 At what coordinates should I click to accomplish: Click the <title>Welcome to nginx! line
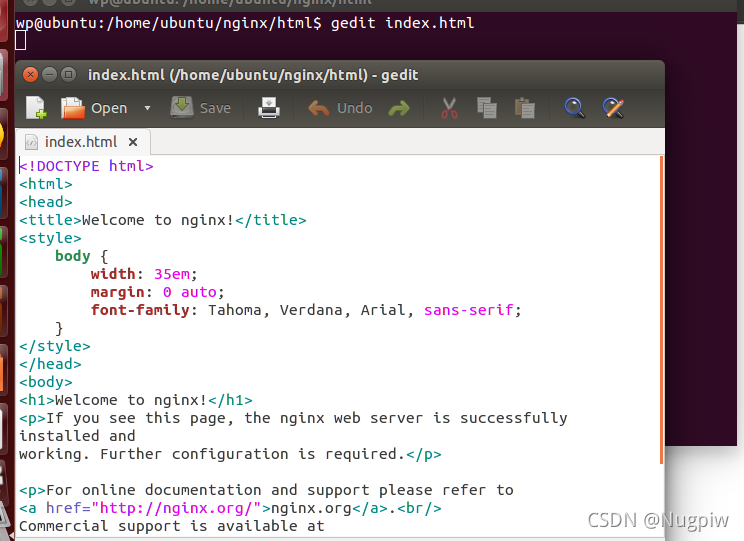[163, 220]
